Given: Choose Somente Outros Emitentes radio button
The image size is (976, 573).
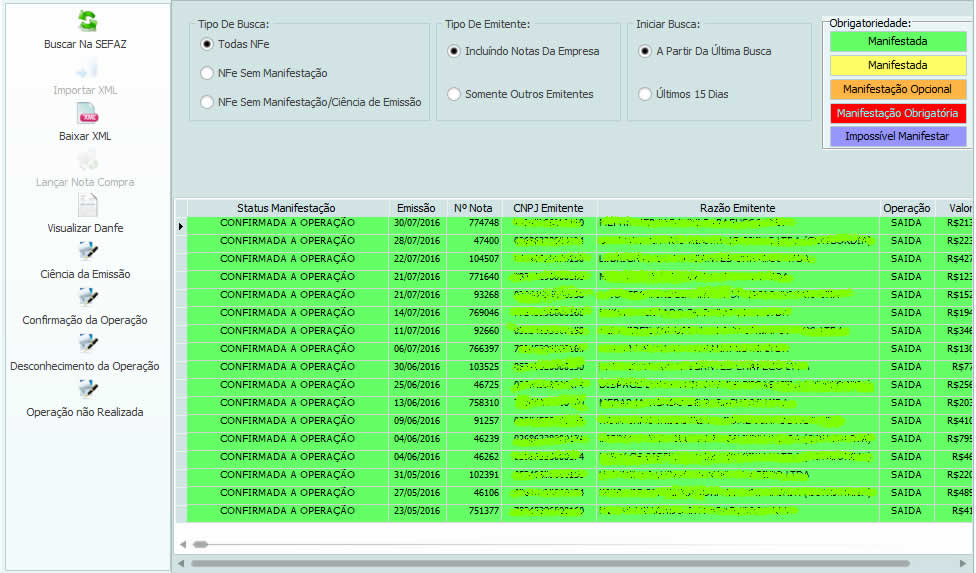Looking at the screenshot, I should [x=454, y=94].
